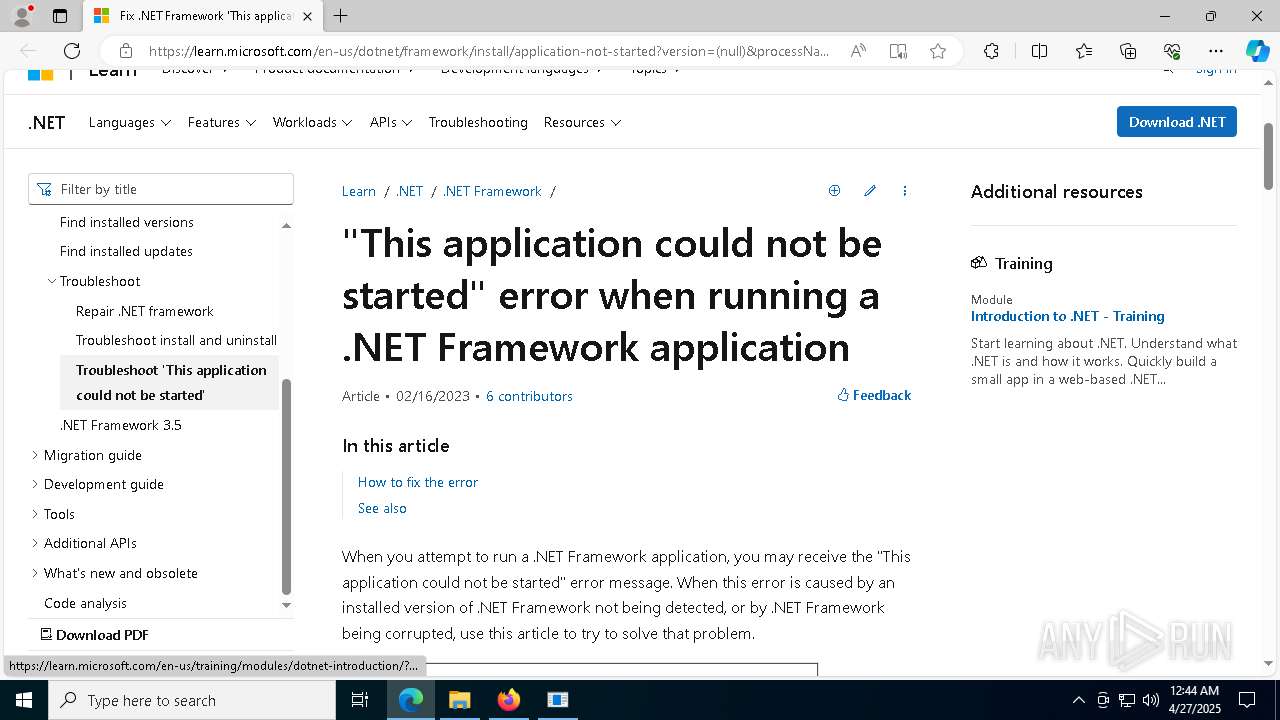Expand the Development guide tree node
1280x720 pixels.
pos(35,484)
